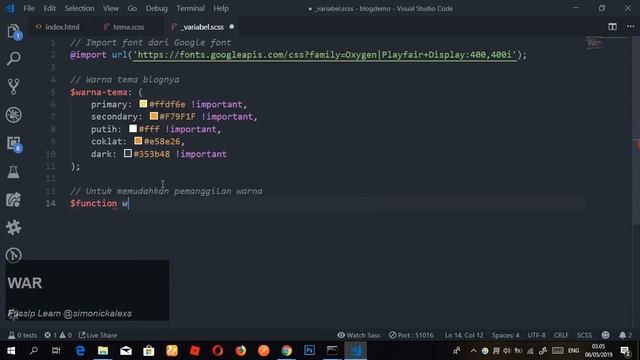Close unsaved _variabel.scss tab via dot
The height and width of the screenshot is (360, 640).
(x=231, y=27)
